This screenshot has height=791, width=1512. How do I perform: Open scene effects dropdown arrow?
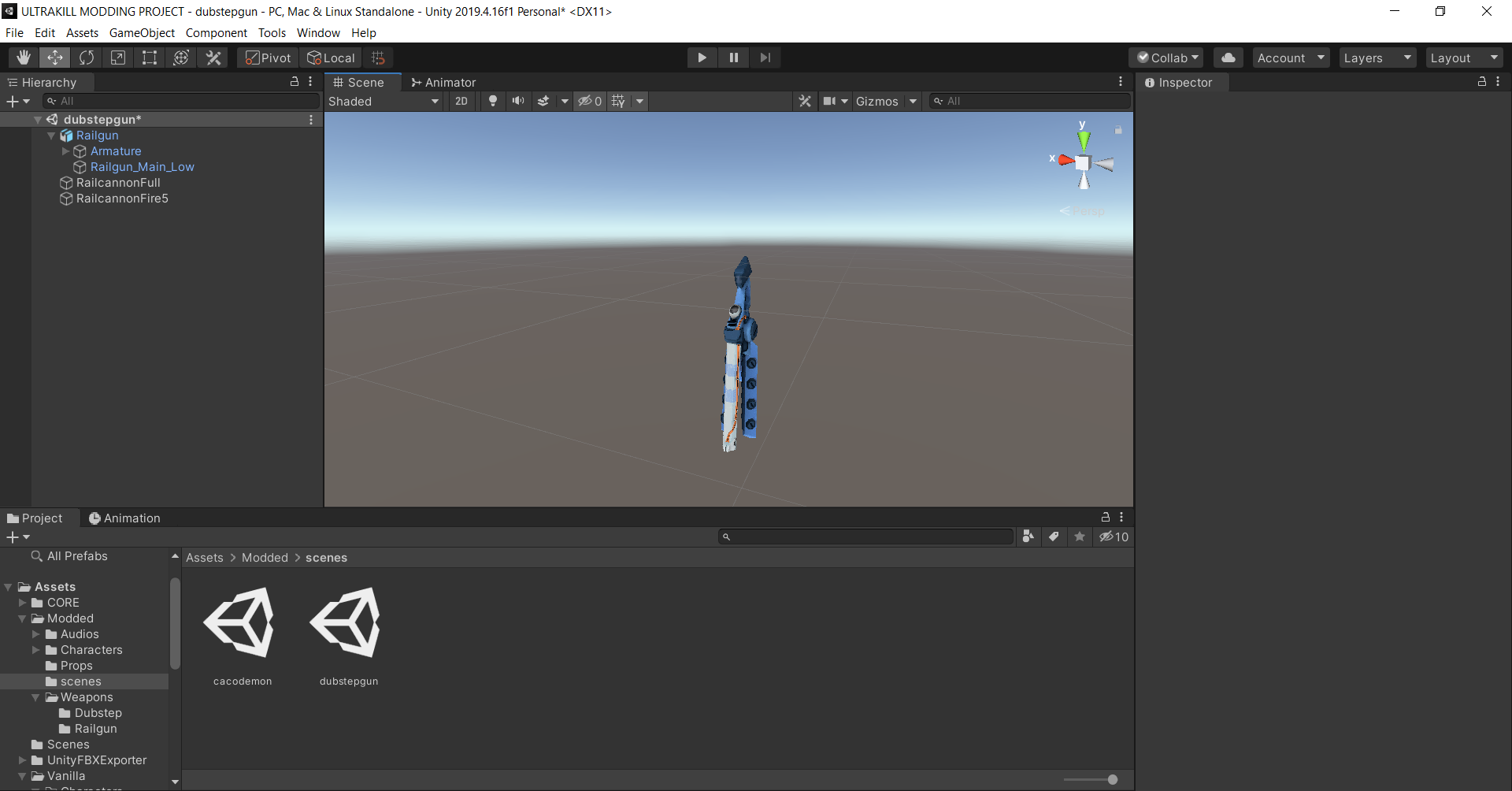point(564,101)
